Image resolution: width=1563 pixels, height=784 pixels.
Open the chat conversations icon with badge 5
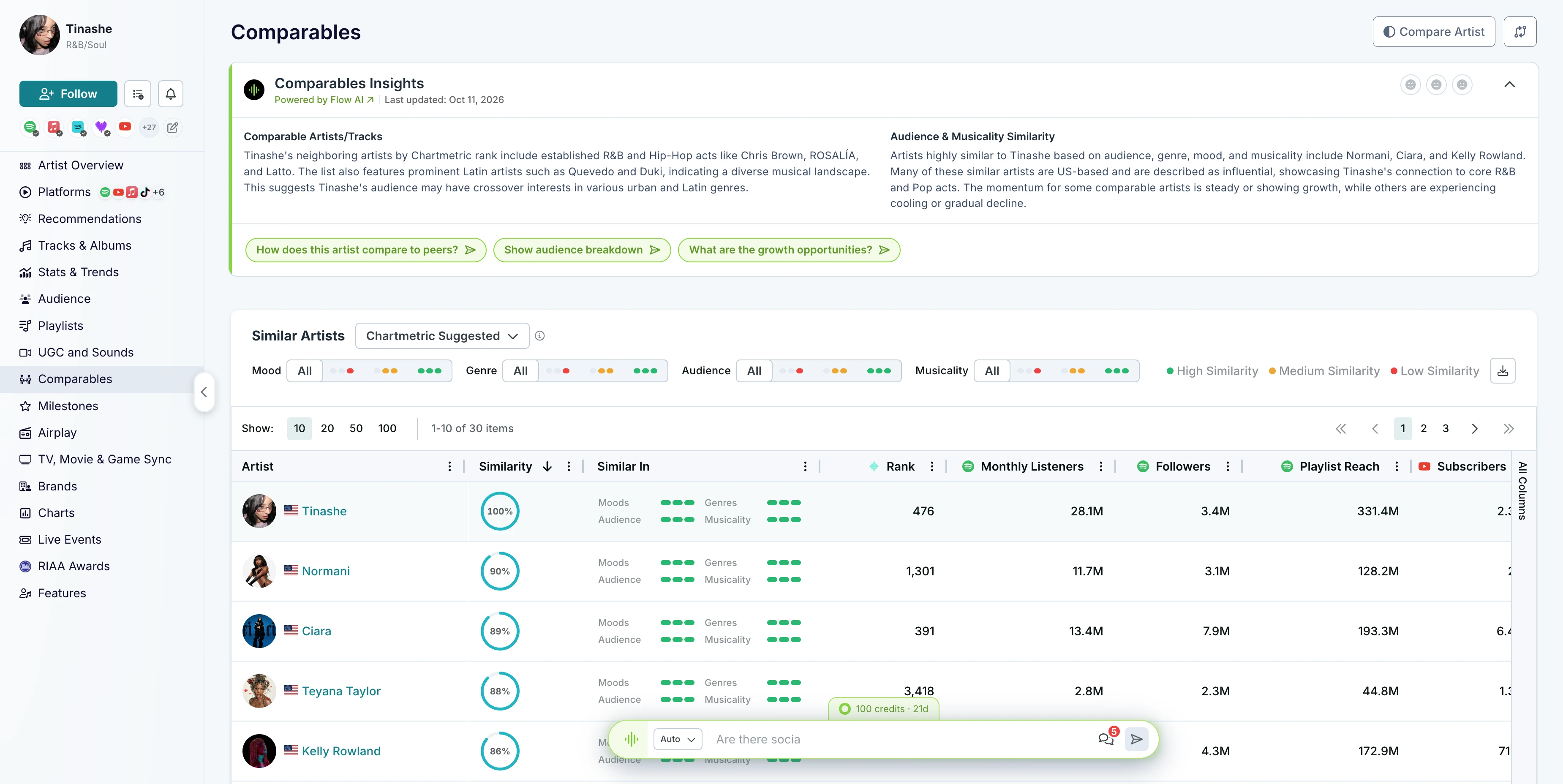click(x=1106, y=738)
